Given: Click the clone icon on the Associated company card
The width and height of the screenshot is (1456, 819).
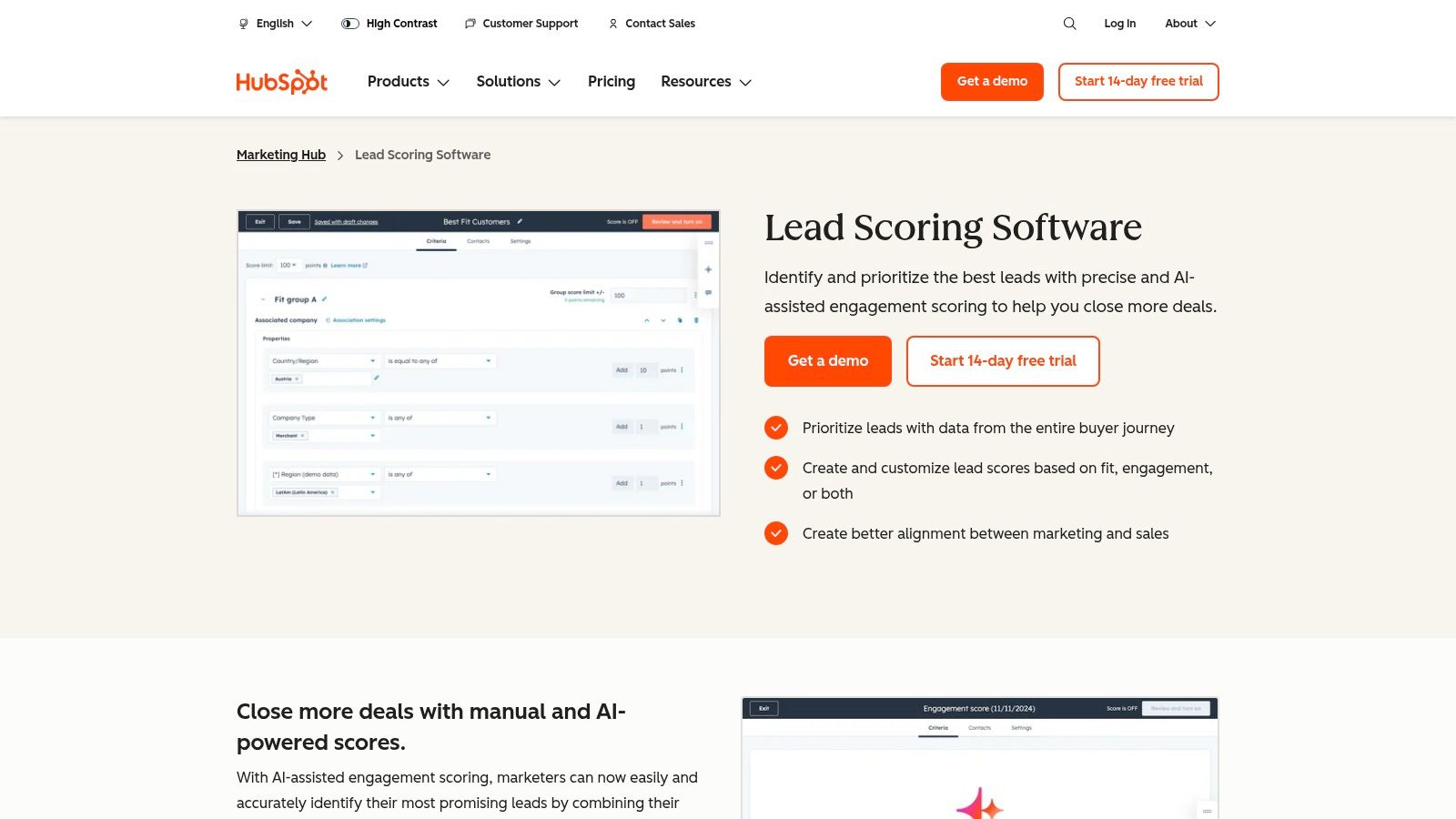Looking at the screenshot, I should pyautogui.click(x=680, y=320).
